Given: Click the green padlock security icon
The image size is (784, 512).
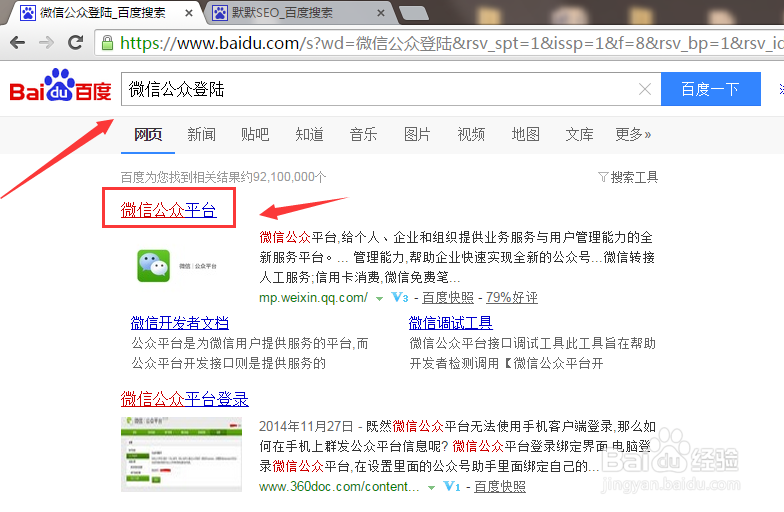Looking at the screenshot, I should [107, 43].
